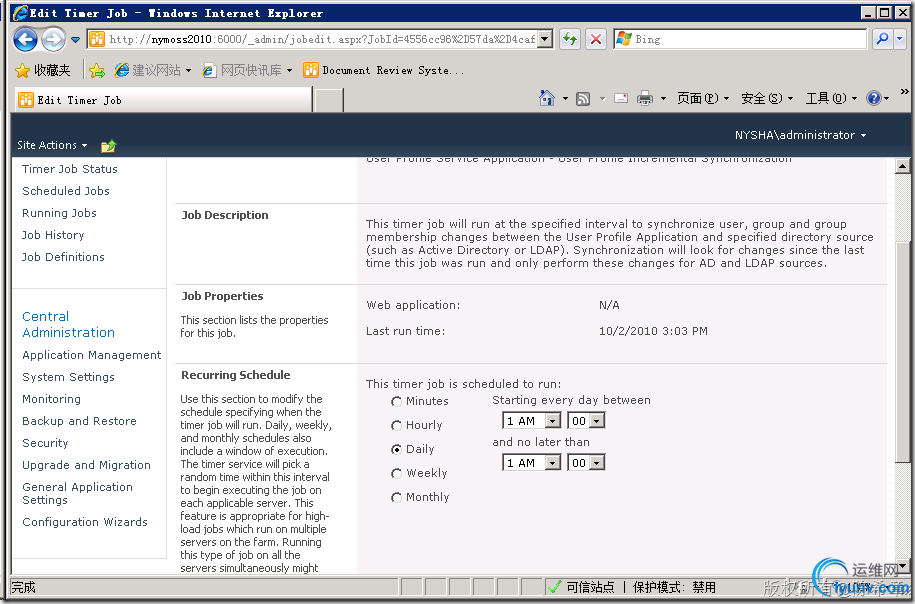Select the Edit Timer Job browser tab

[163, 100]
